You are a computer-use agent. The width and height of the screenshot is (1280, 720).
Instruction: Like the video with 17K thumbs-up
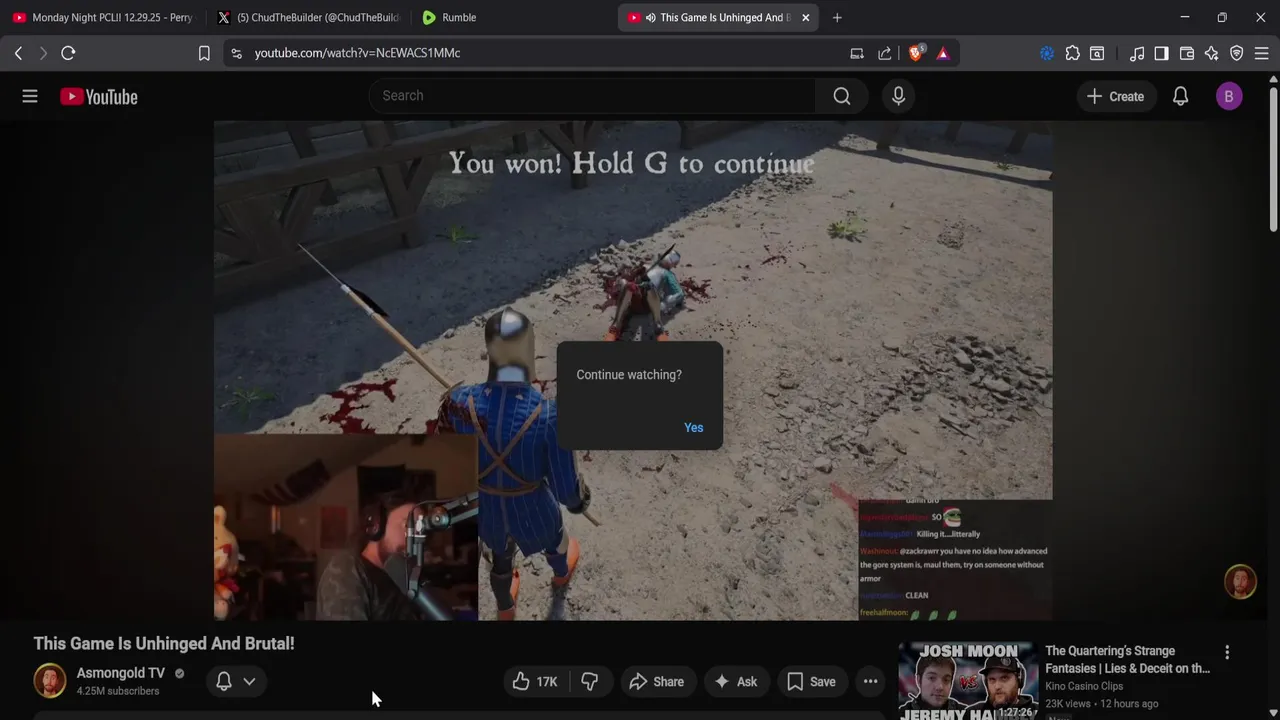535,682
